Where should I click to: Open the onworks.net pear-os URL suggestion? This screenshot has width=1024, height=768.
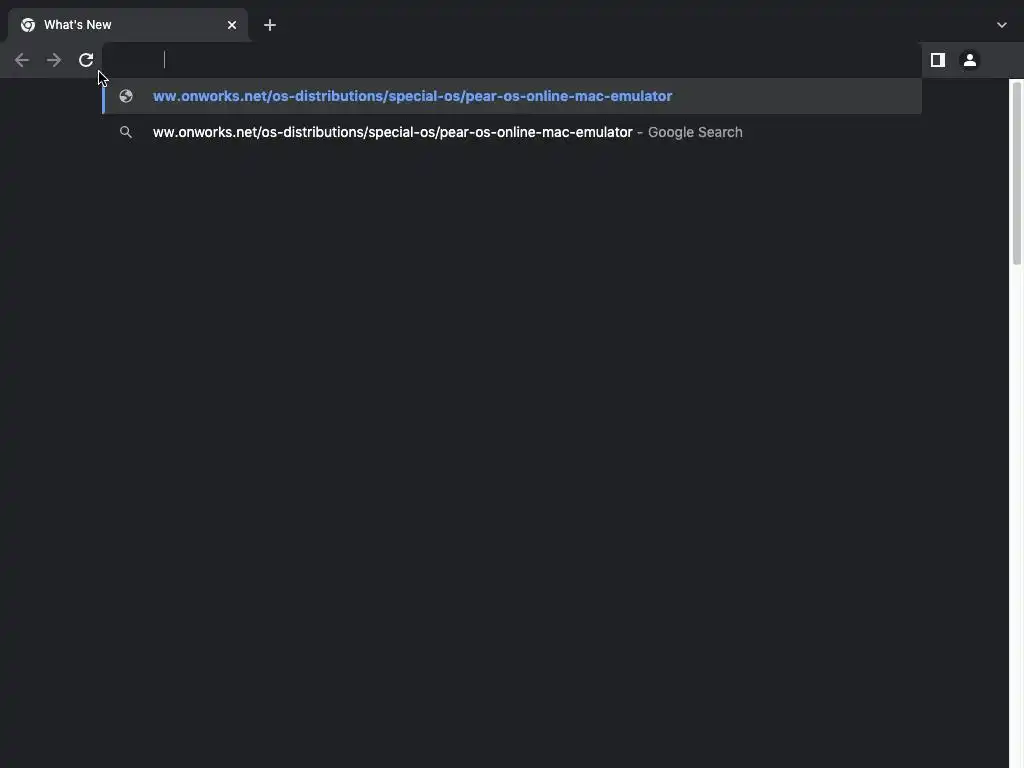512,96
